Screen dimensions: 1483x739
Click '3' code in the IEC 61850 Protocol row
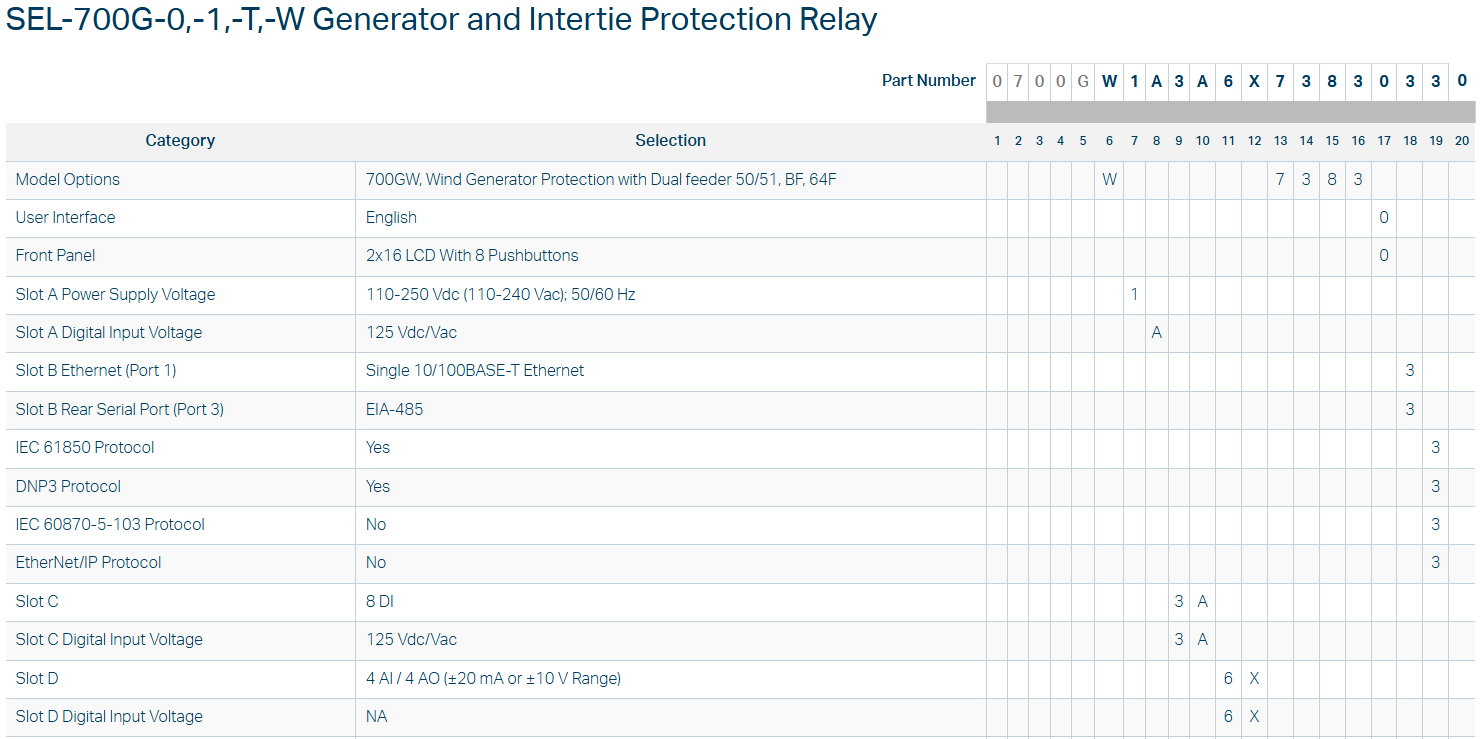pos(1436,448)
